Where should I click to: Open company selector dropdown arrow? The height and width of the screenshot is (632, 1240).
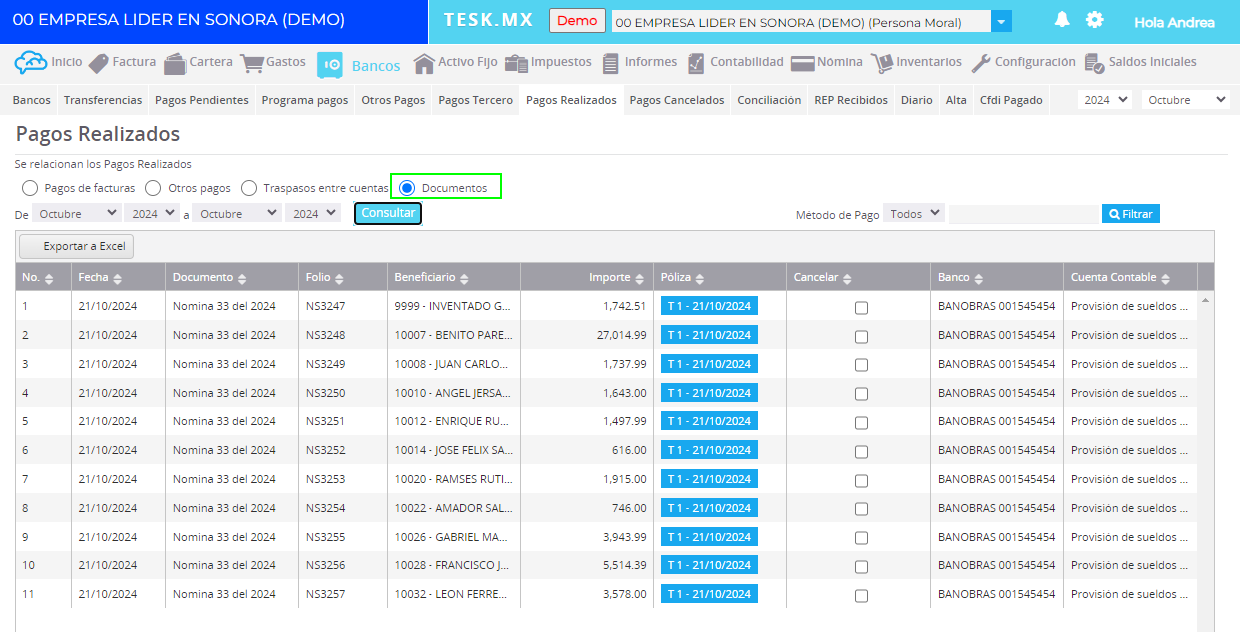point(1001,22)
